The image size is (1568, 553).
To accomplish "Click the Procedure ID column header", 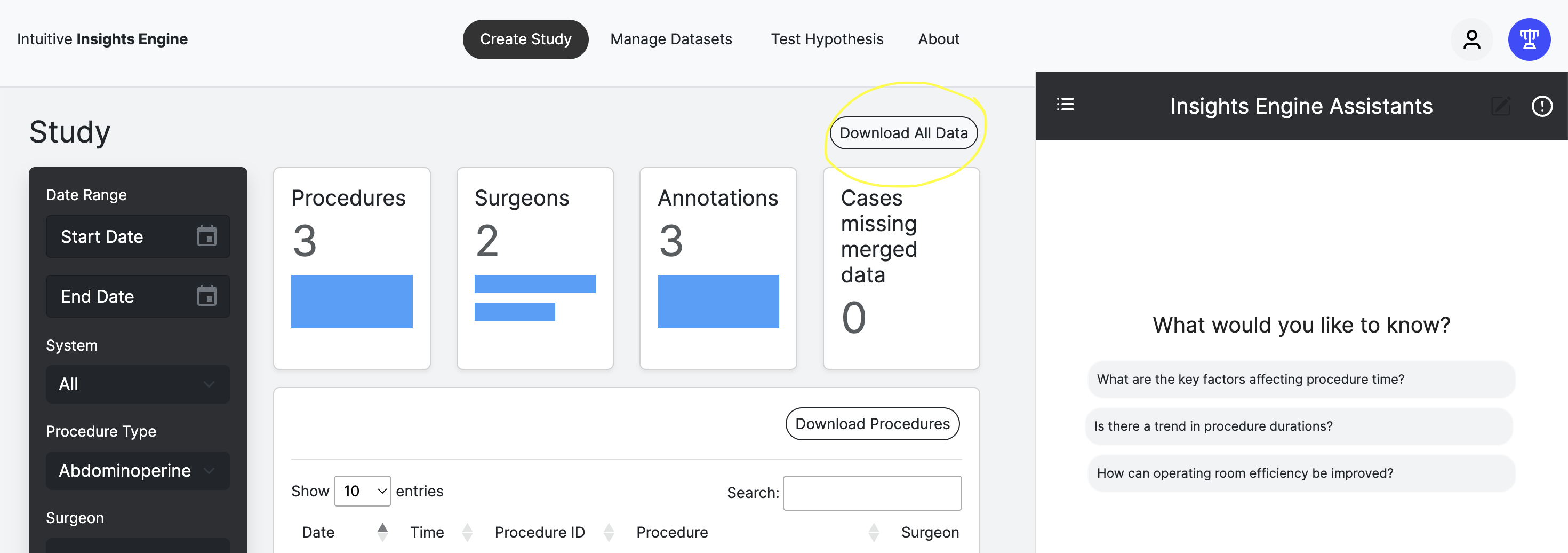I will tap(539, 532).
